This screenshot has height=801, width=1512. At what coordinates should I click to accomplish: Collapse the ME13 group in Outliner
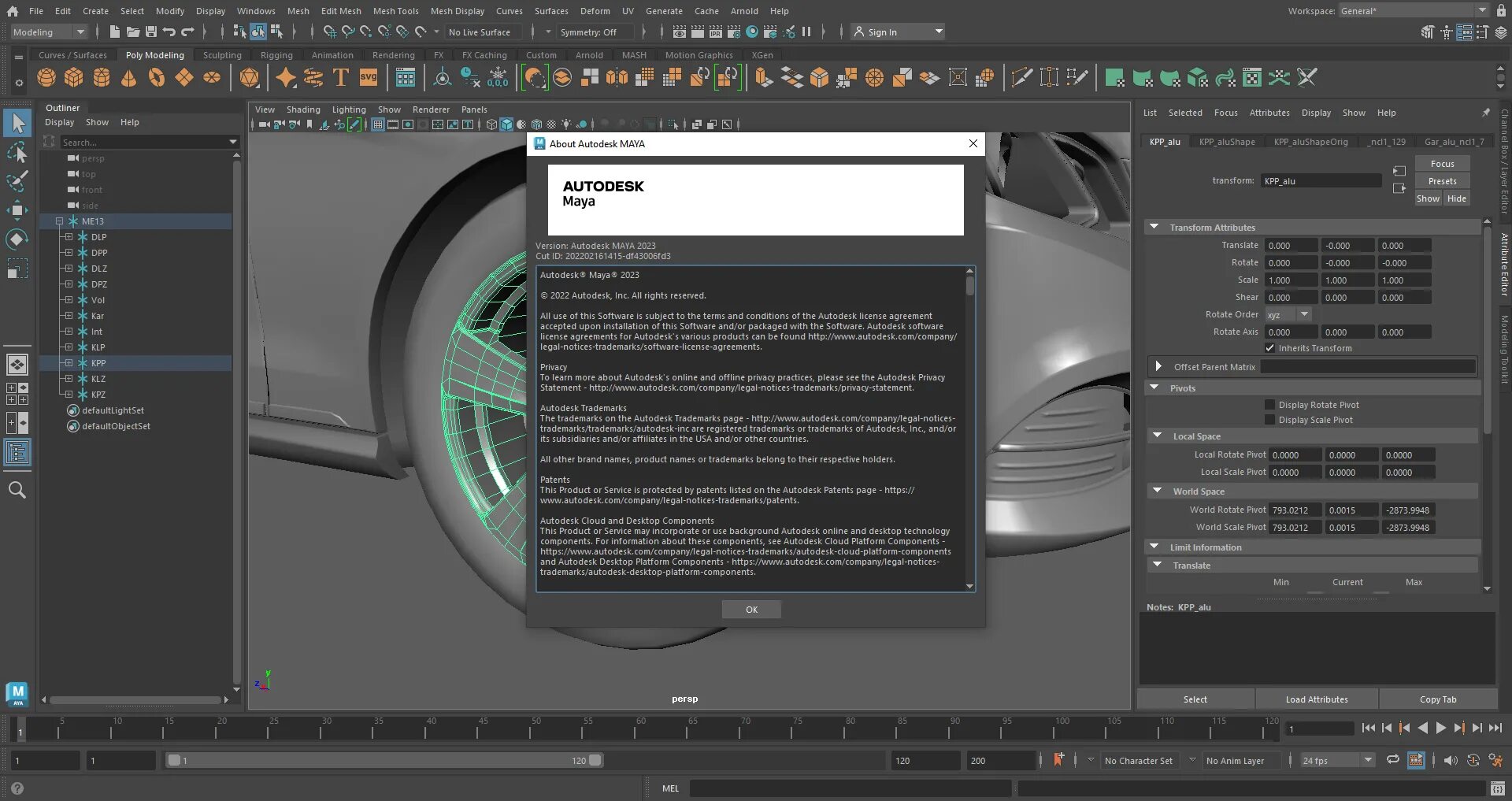click(x=59, y=221)
